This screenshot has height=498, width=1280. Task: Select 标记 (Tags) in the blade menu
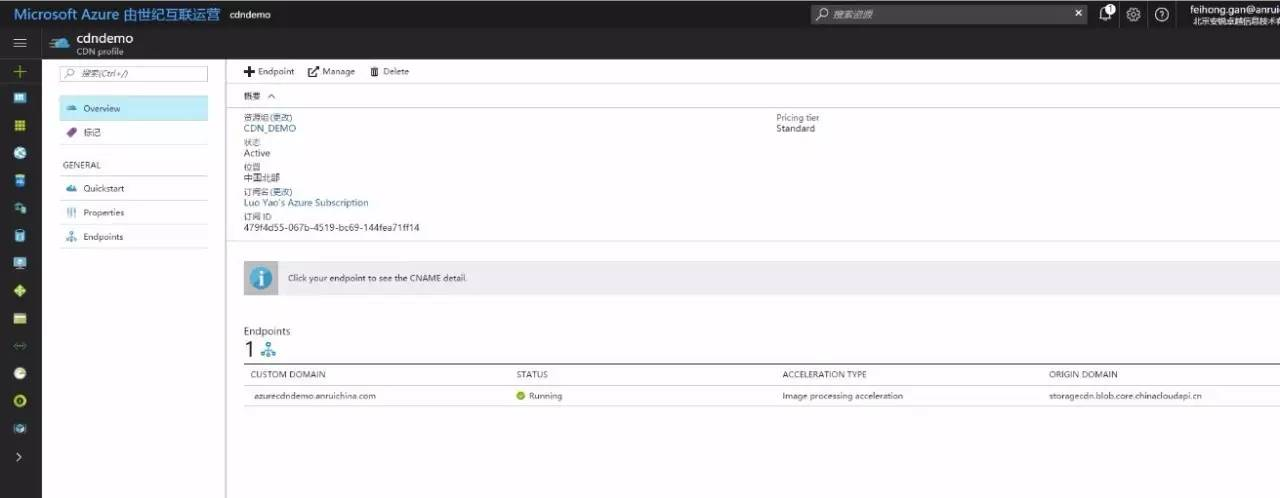[x=134, y=132]
